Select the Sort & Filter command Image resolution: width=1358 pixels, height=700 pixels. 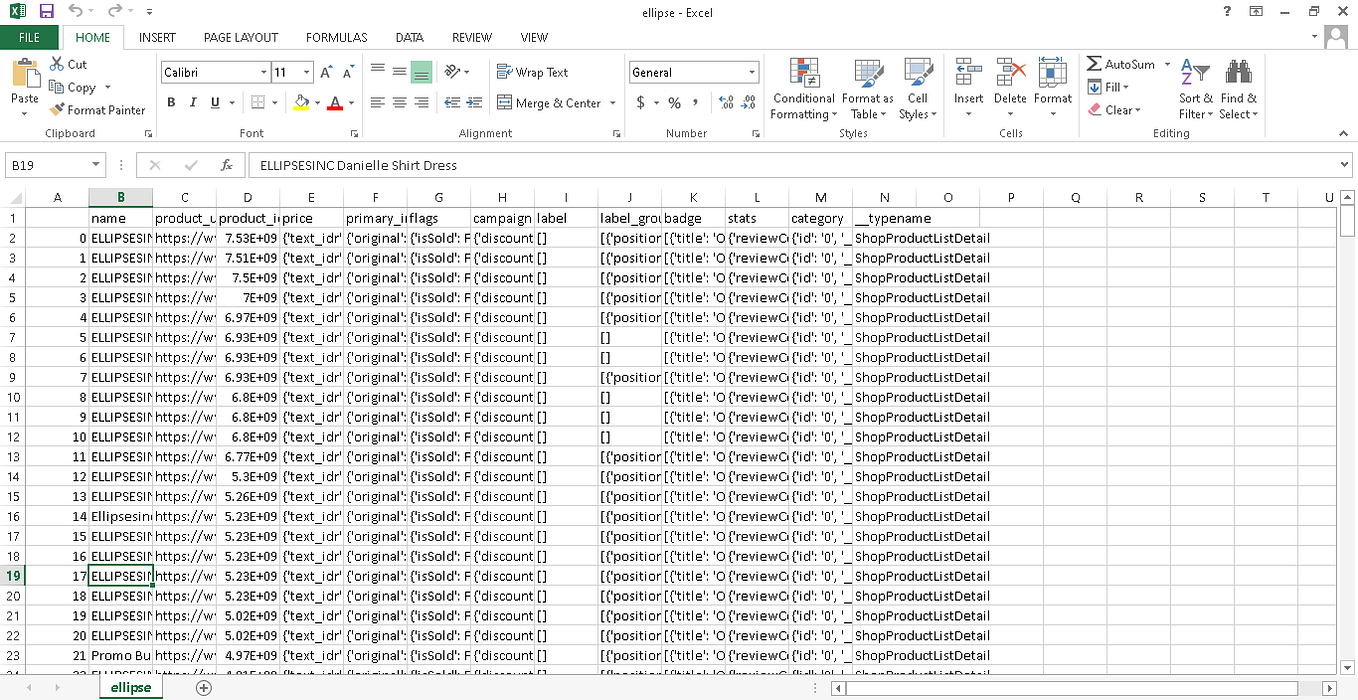coord(1195,88)
